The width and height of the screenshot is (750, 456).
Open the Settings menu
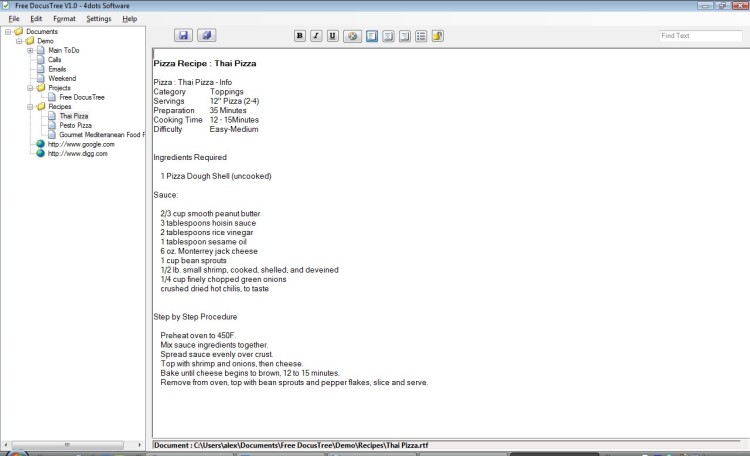point(99,19)
